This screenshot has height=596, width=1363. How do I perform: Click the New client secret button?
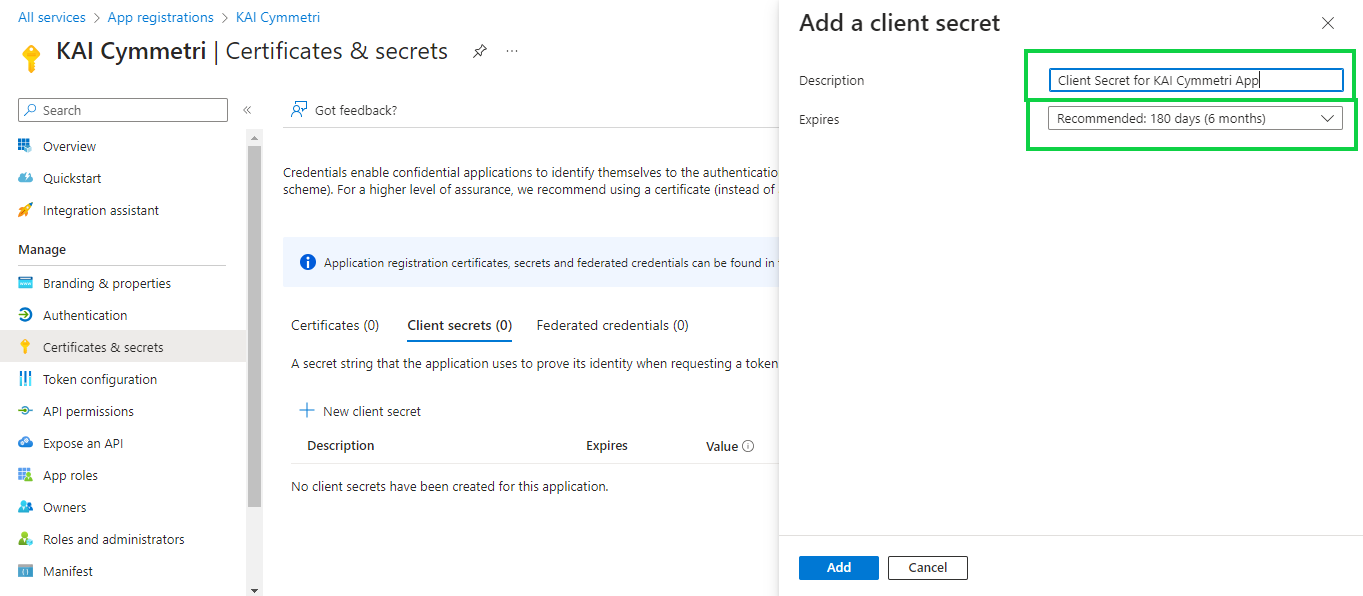(361, 411)
